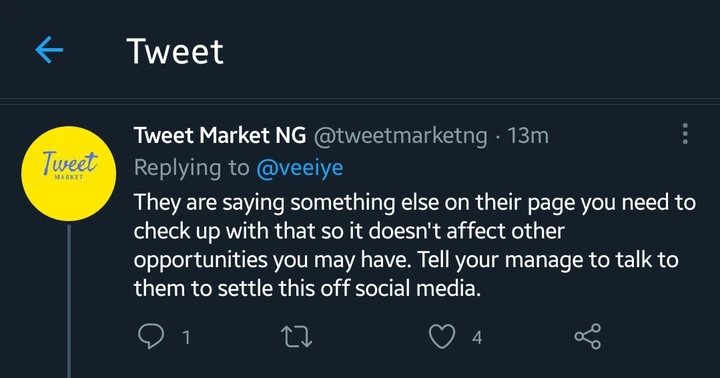Click the cursive Tweet logo inside avatar
The image size is (720, 378).
[70, 163]
